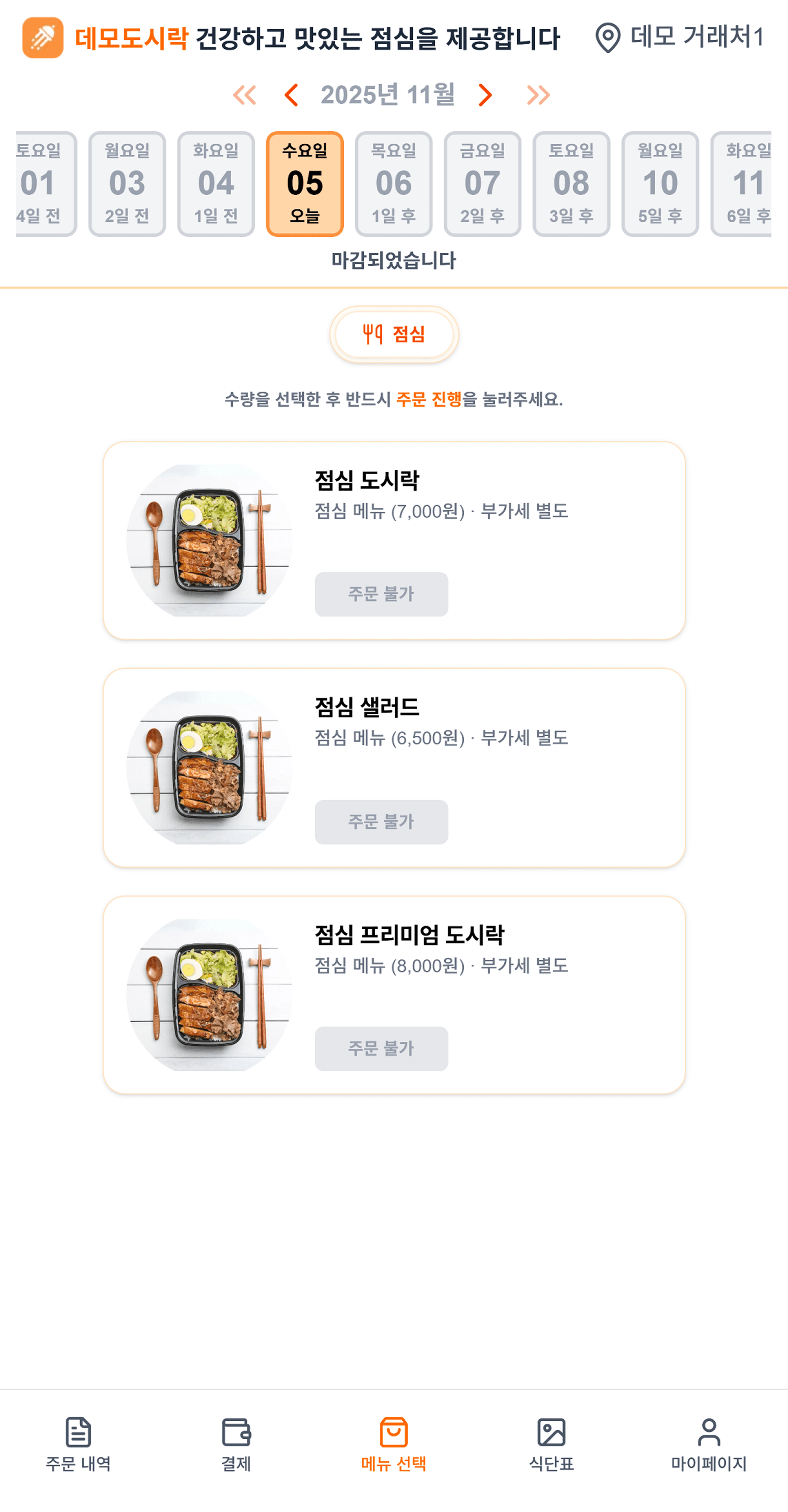Click 주문 불가 button for 점심 샐러드

click(x=381, y=822)
